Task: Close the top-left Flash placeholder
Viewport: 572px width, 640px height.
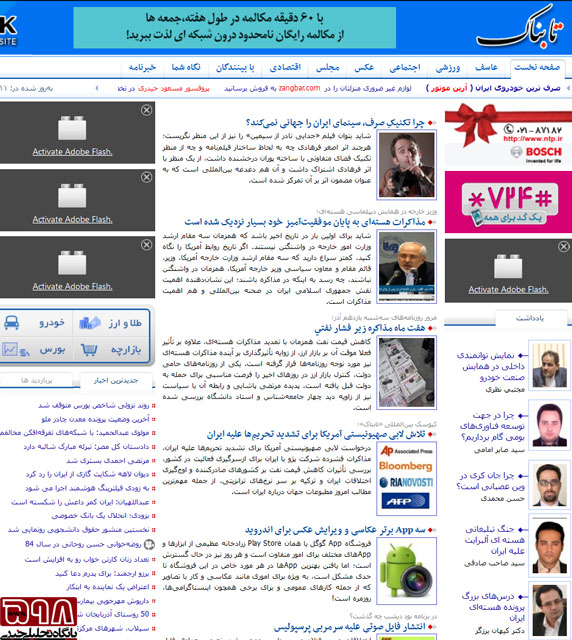Action: coord(147,110)
